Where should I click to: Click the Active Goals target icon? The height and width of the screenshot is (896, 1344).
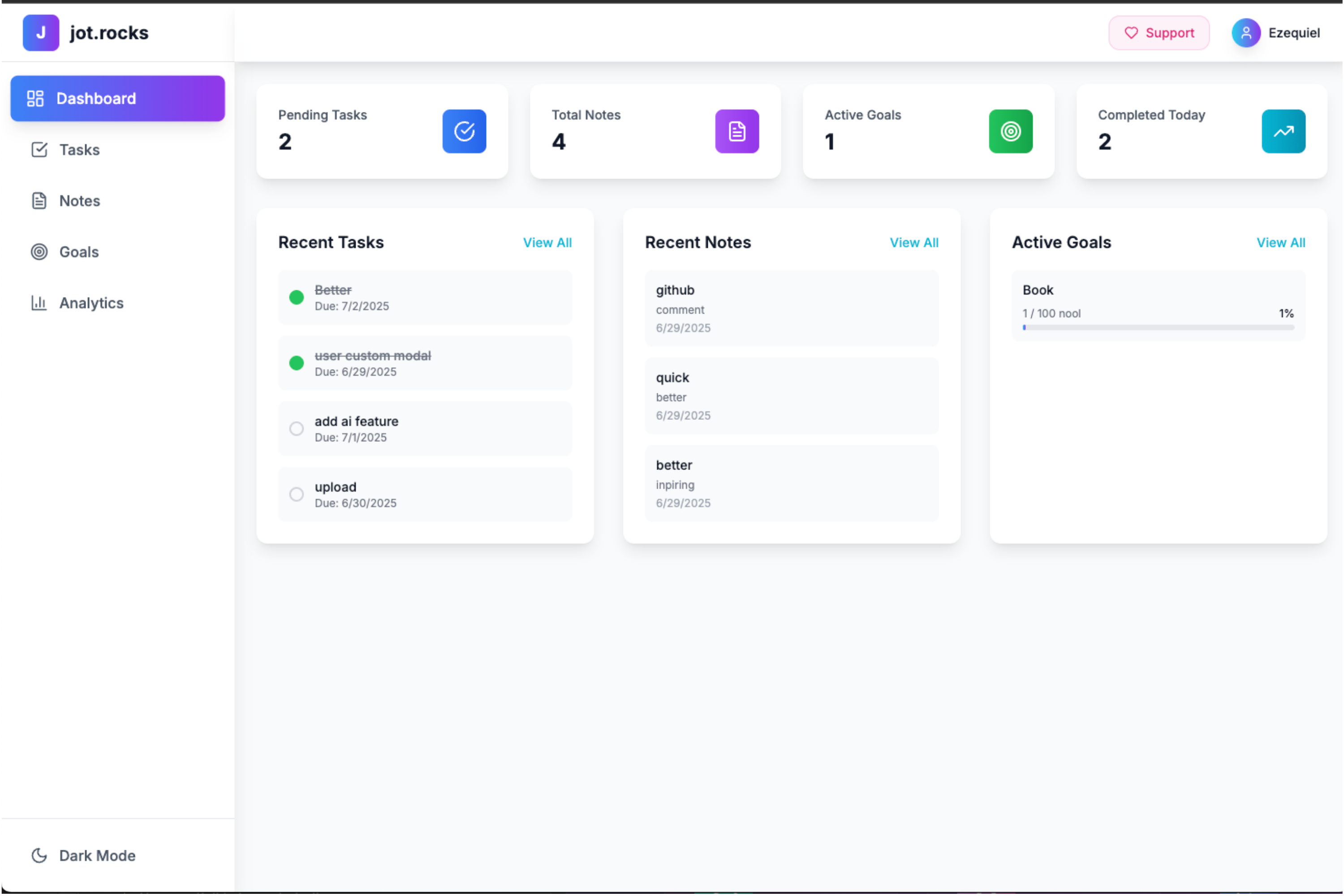point(1010,131)
